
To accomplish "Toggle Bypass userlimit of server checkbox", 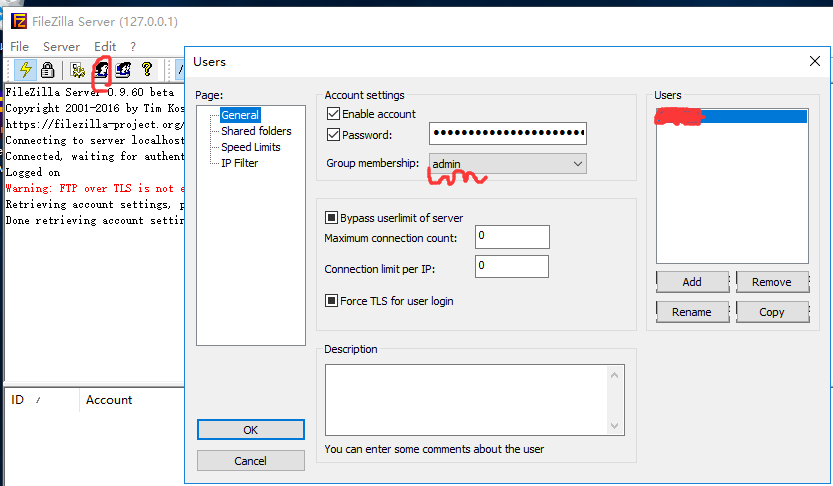I will click(331, 218).
